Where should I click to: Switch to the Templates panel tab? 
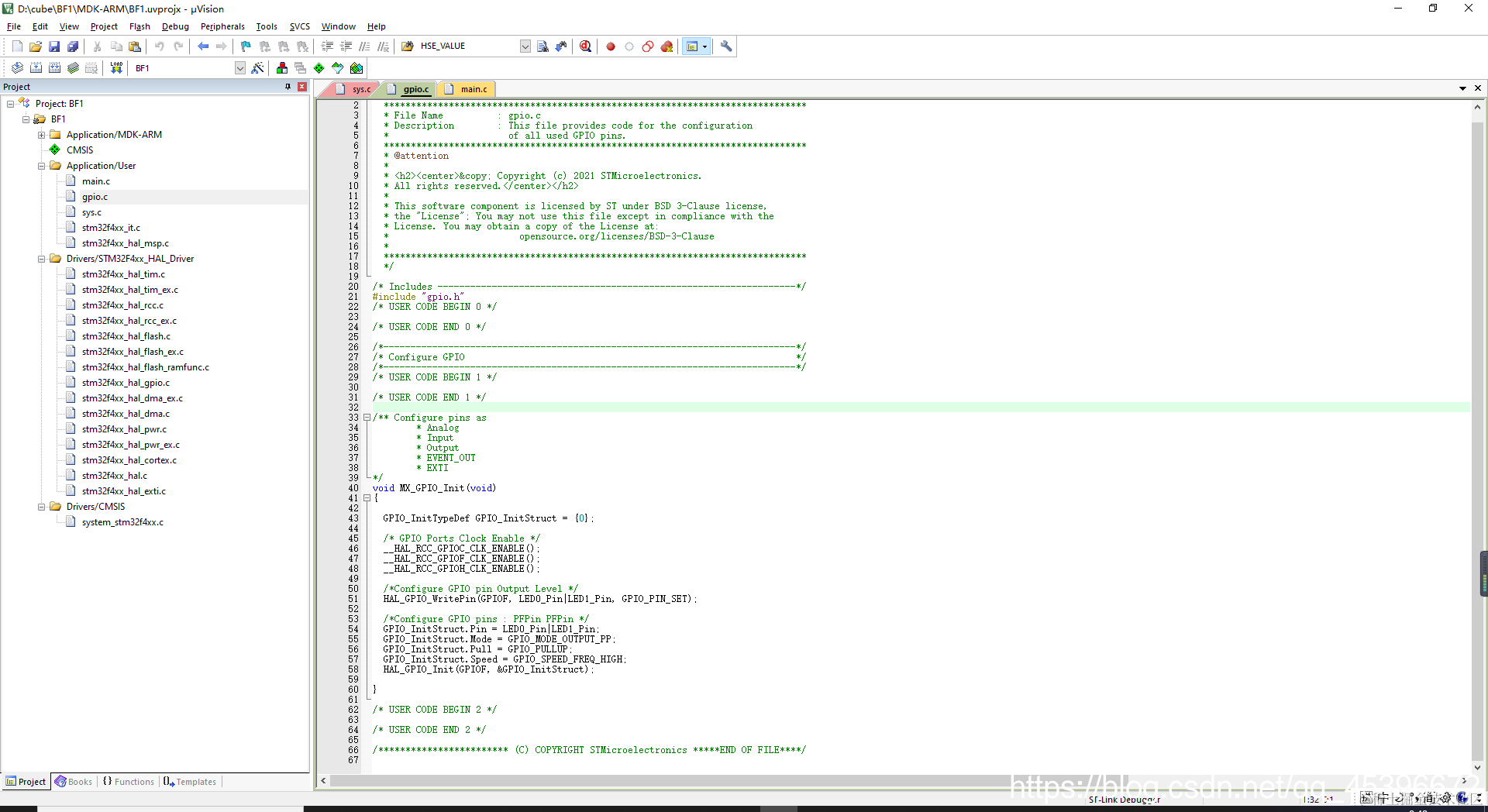click(x=190, y=782)
